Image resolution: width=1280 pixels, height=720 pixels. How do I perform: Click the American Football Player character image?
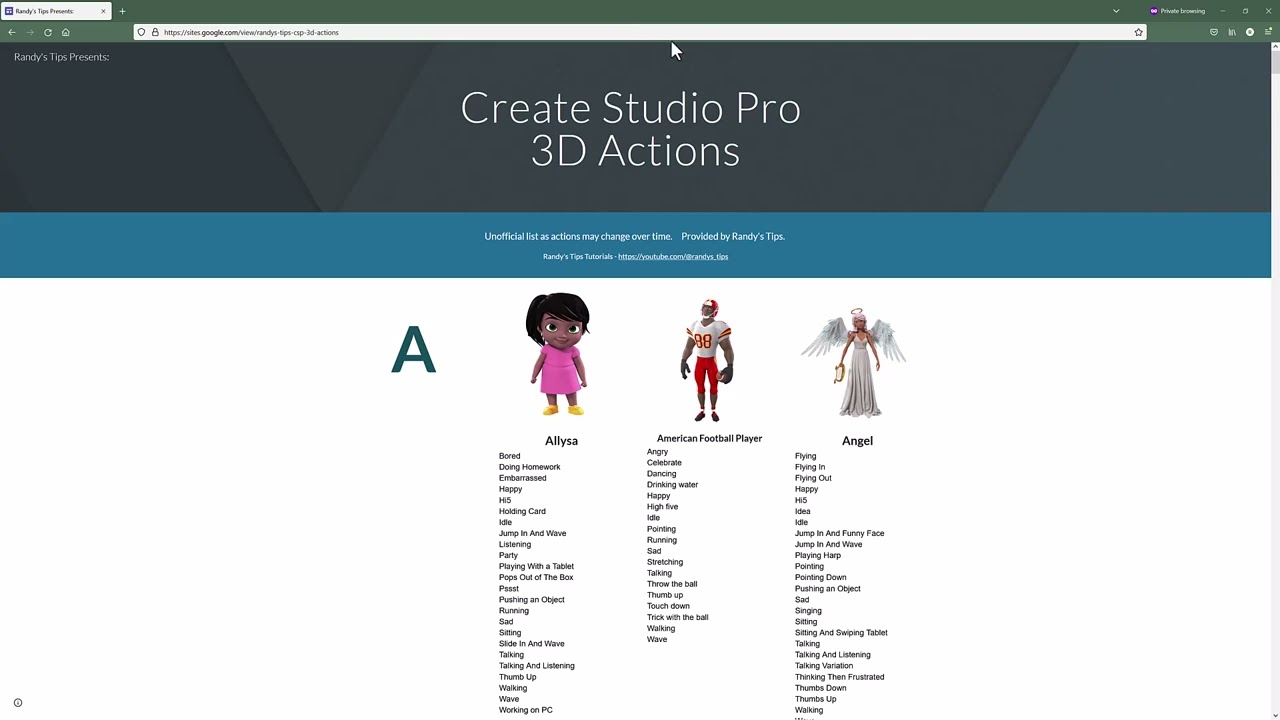point(707,360)
